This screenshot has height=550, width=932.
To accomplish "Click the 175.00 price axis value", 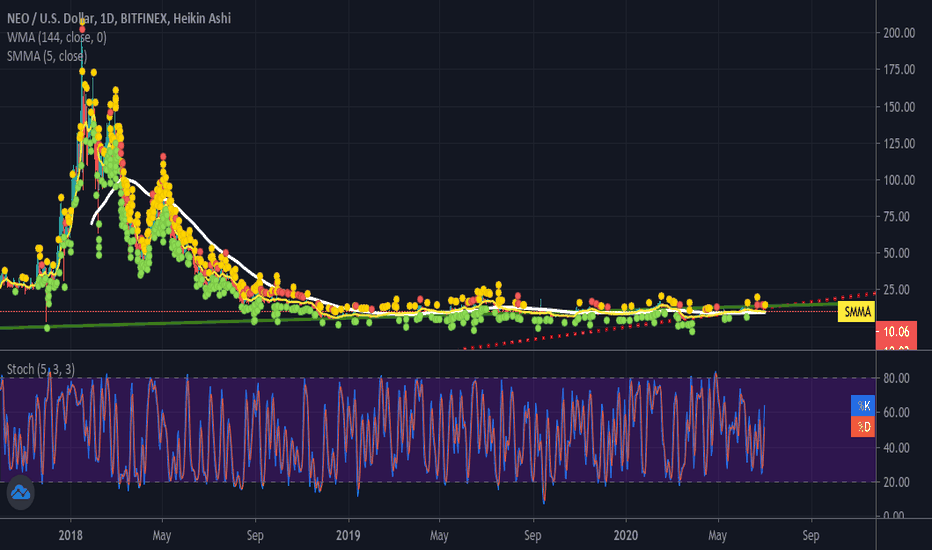I will tap(899, 70).
